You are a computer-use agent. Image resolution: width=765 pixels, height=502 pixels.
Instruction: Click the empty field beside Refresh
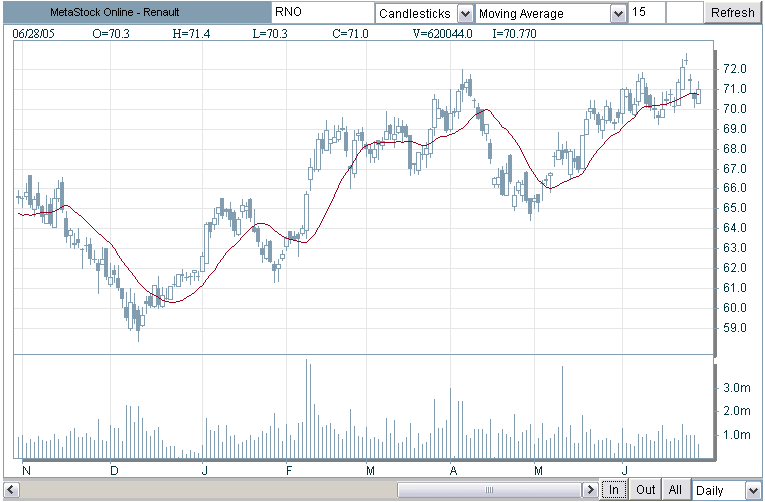pos(684,13)
